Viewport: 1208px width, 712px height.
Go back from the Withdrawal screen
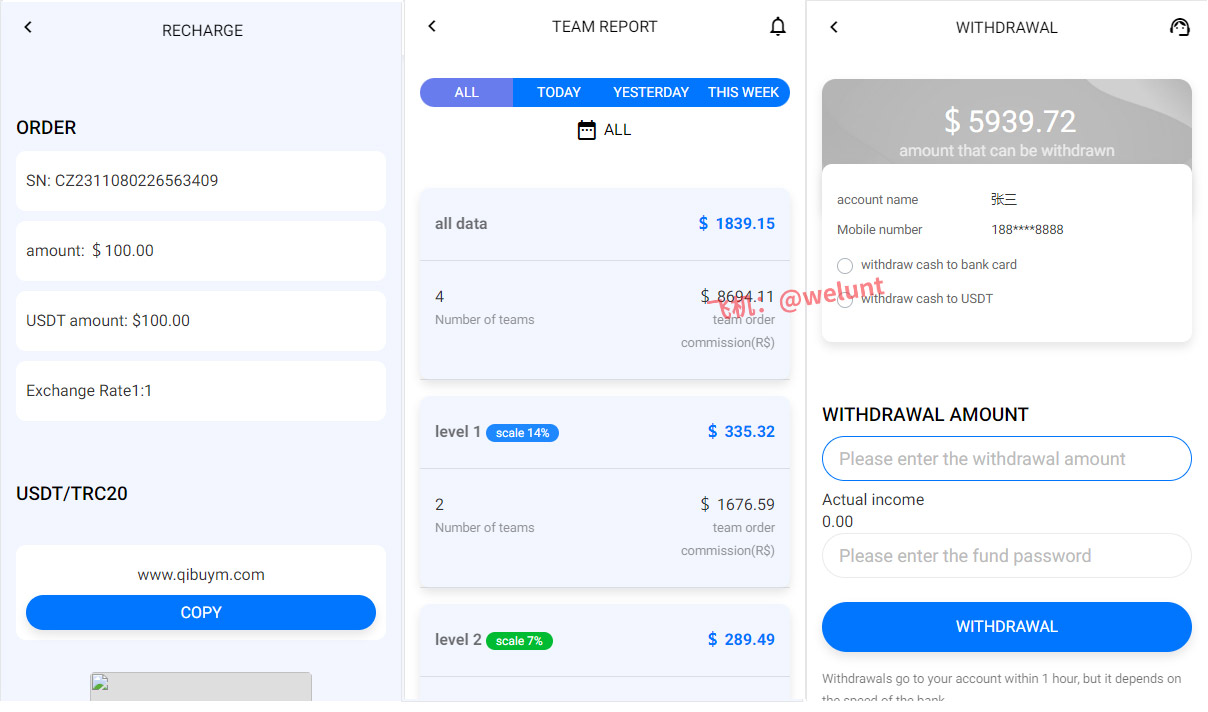point(834,27)
